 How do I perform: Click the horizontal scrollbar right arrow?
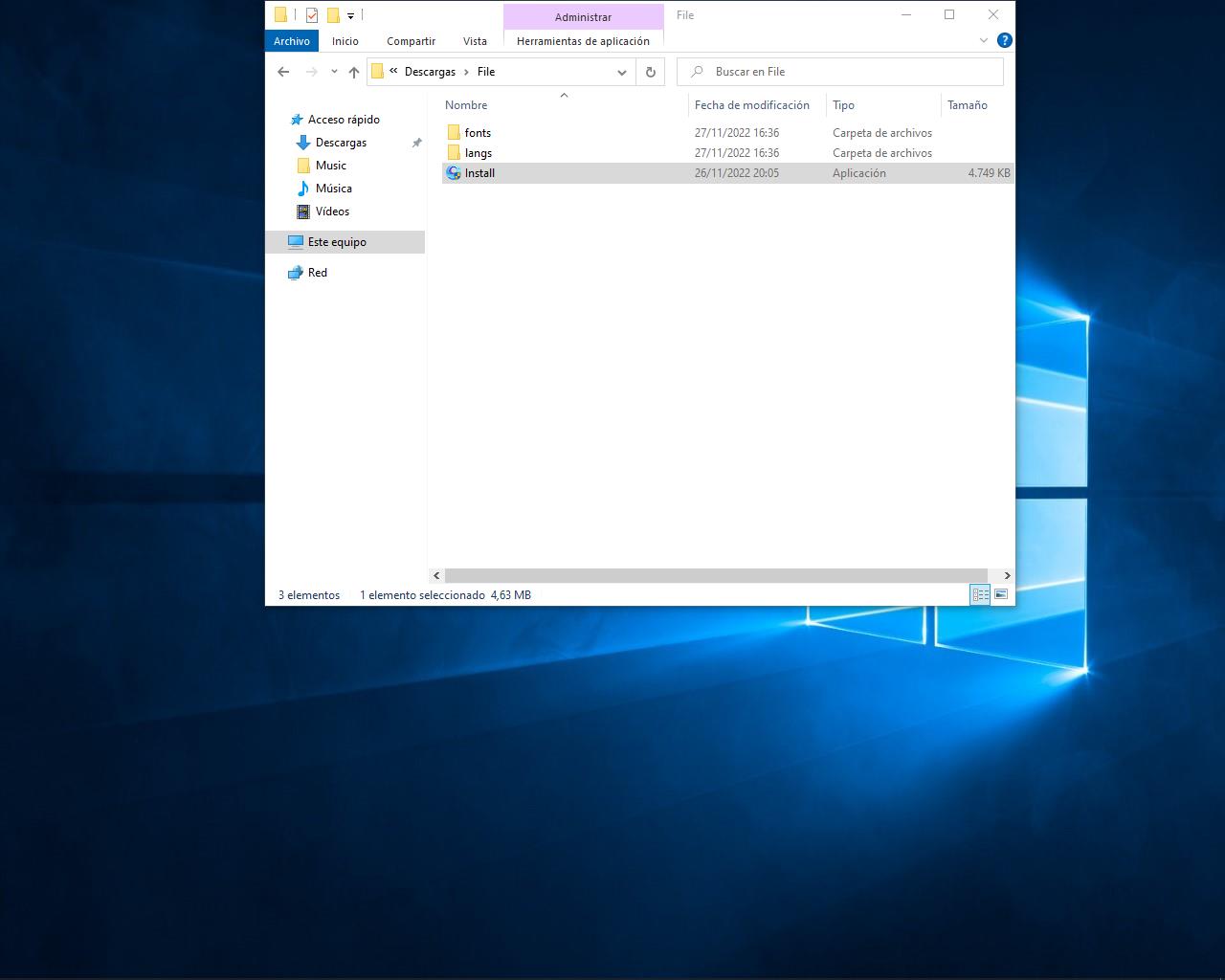click(x=1007, y=575)
